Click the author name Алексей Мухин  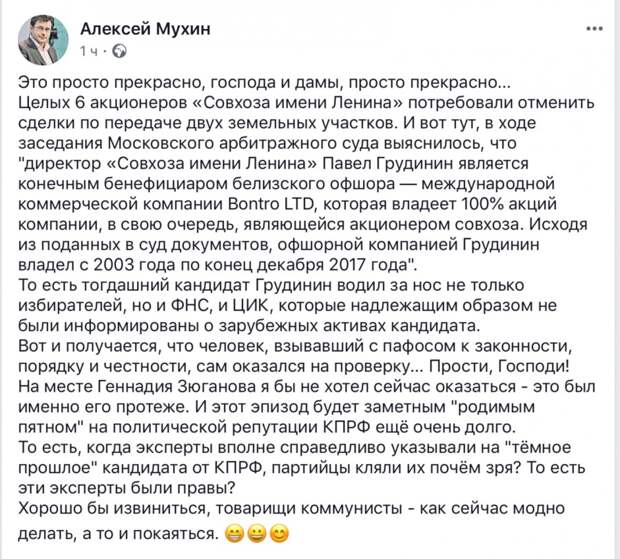(146, 29)
